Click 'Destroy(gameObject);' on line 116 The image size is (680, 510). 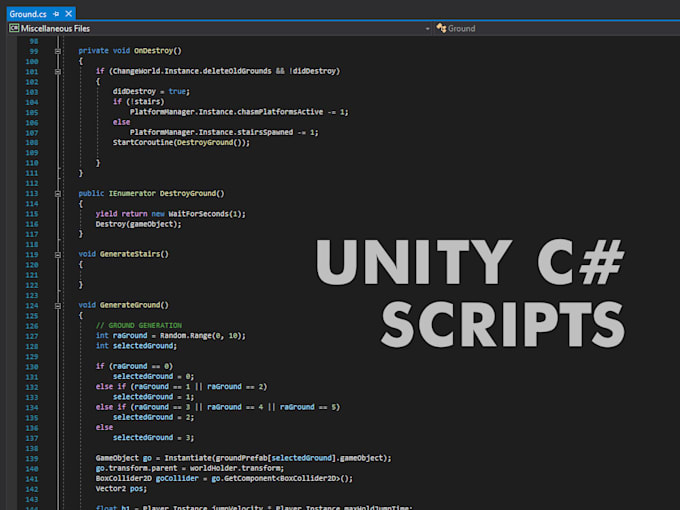pos(138,224)
